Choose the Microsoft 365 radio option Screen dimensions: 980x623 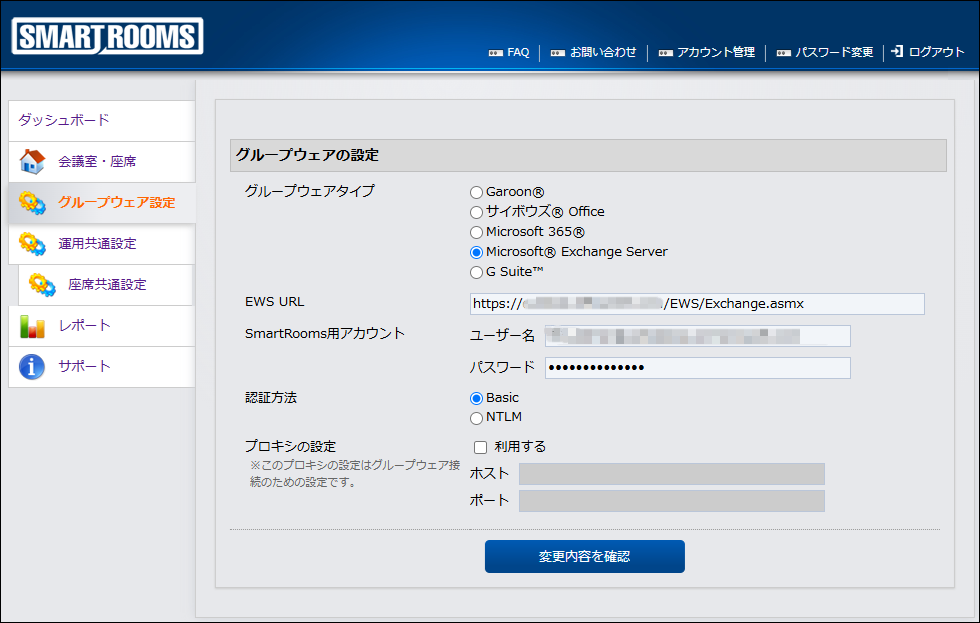click(477, 232)
